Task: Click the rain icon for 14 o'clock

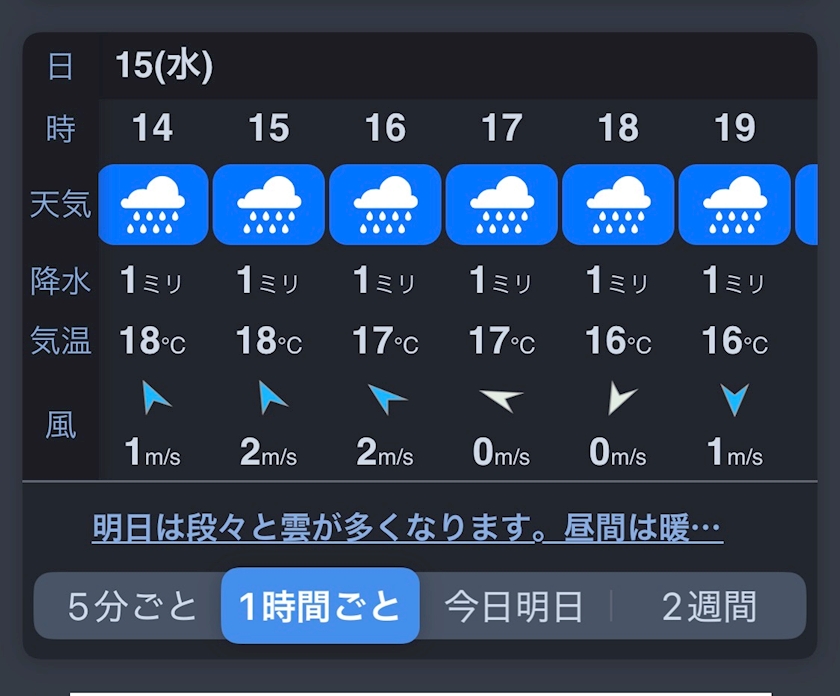Action: click(153, 205)
